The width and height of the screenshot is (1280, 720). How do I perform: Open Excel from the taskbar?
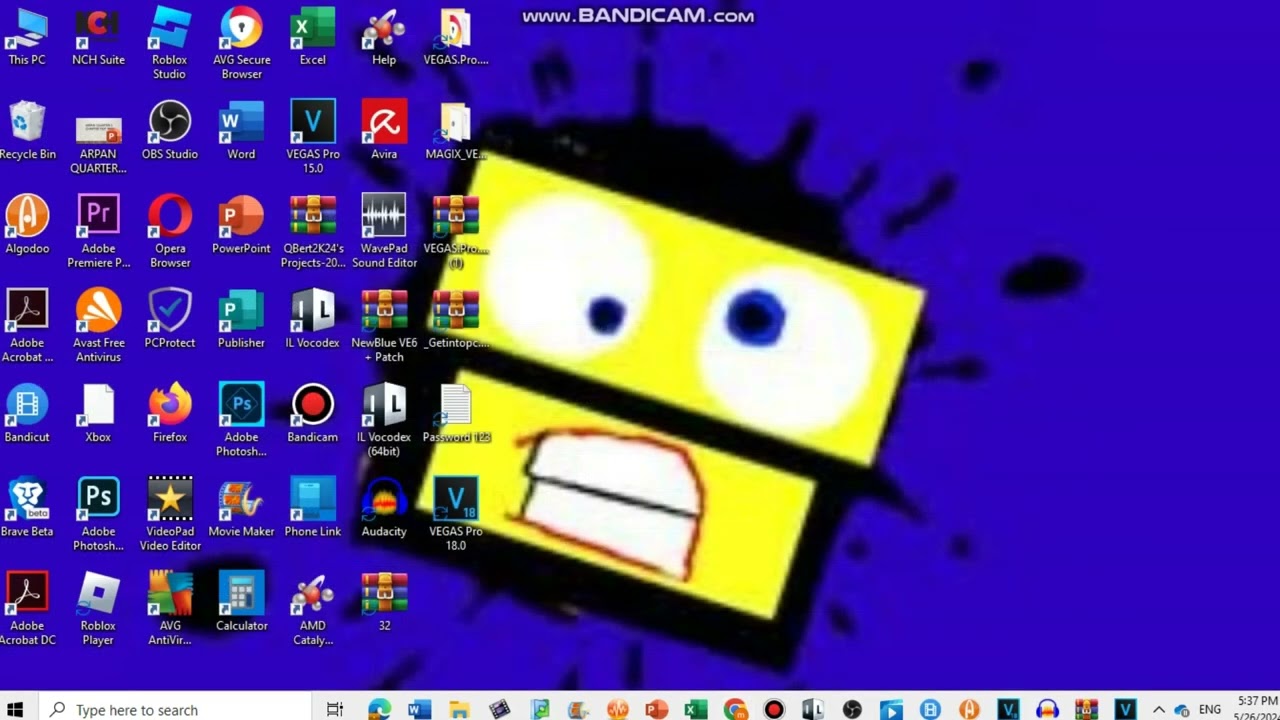tap(695, 709)
